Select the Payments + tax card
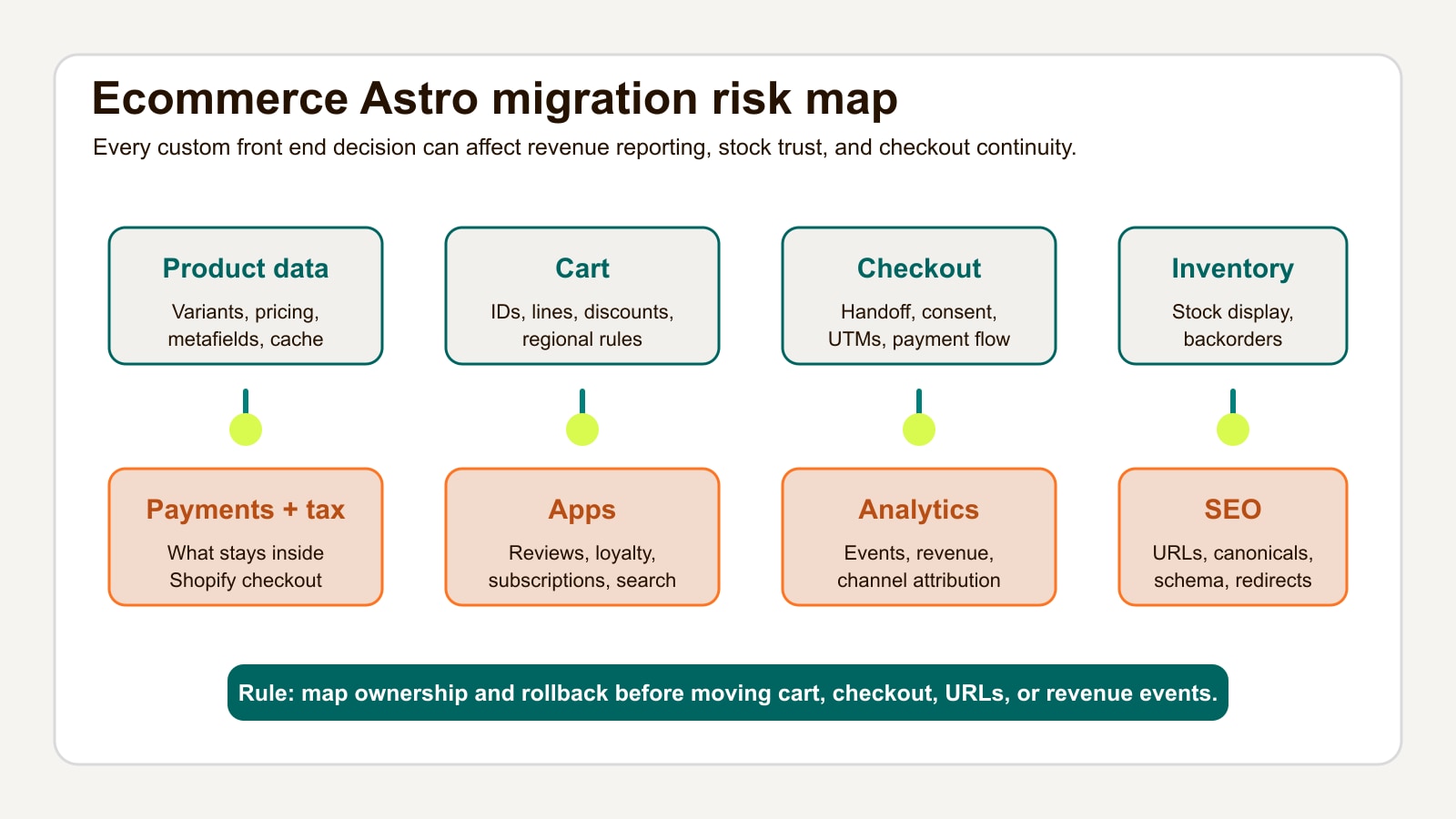The image size is (1456, 819). point(246,537)
